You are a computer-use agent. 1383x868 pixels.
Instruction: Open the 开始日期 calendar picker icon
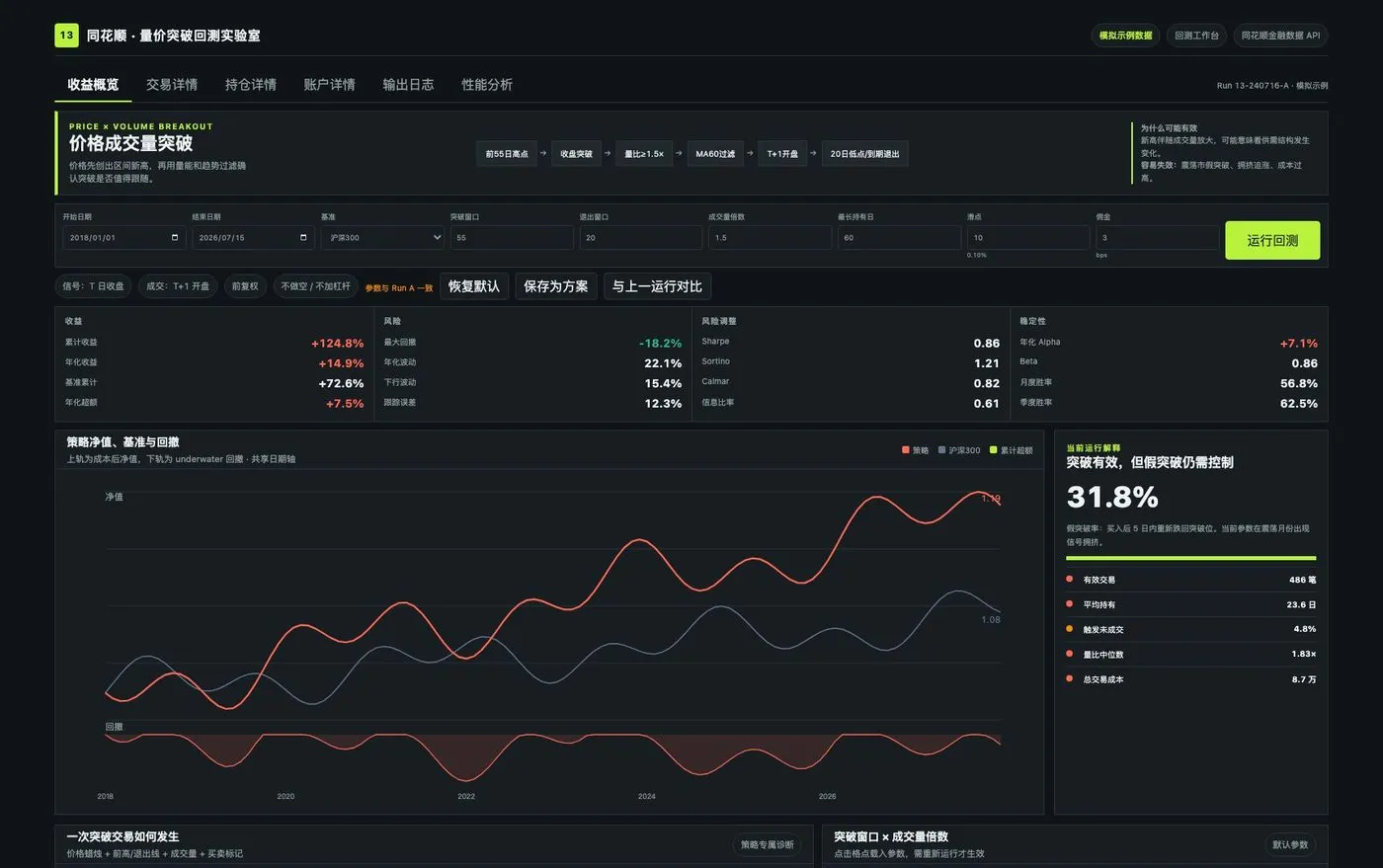click(x=175, y=238)
